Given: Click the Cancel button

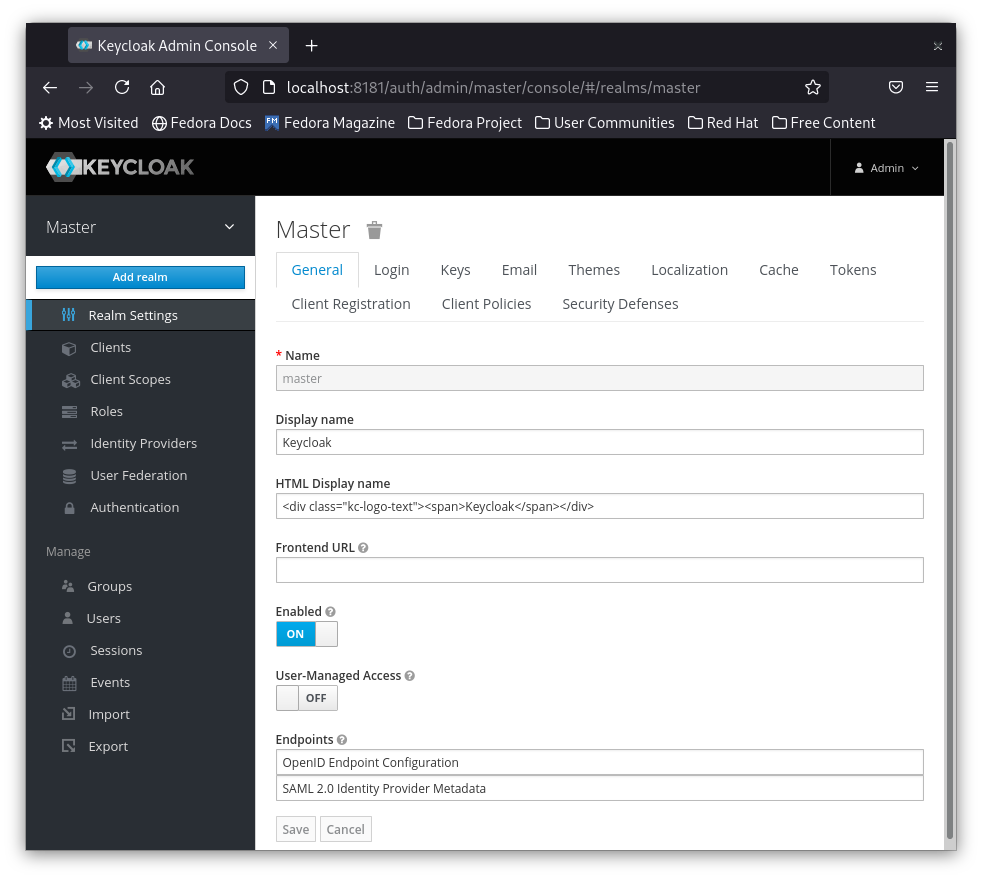Looking at the screenshot, I should (346, 829).
